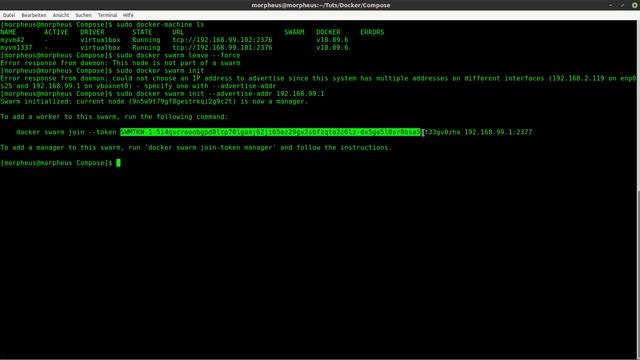Viewport: 640px width, 360px height.
Task: Open the Ansicht menu
Action: (x=61, y=15)
